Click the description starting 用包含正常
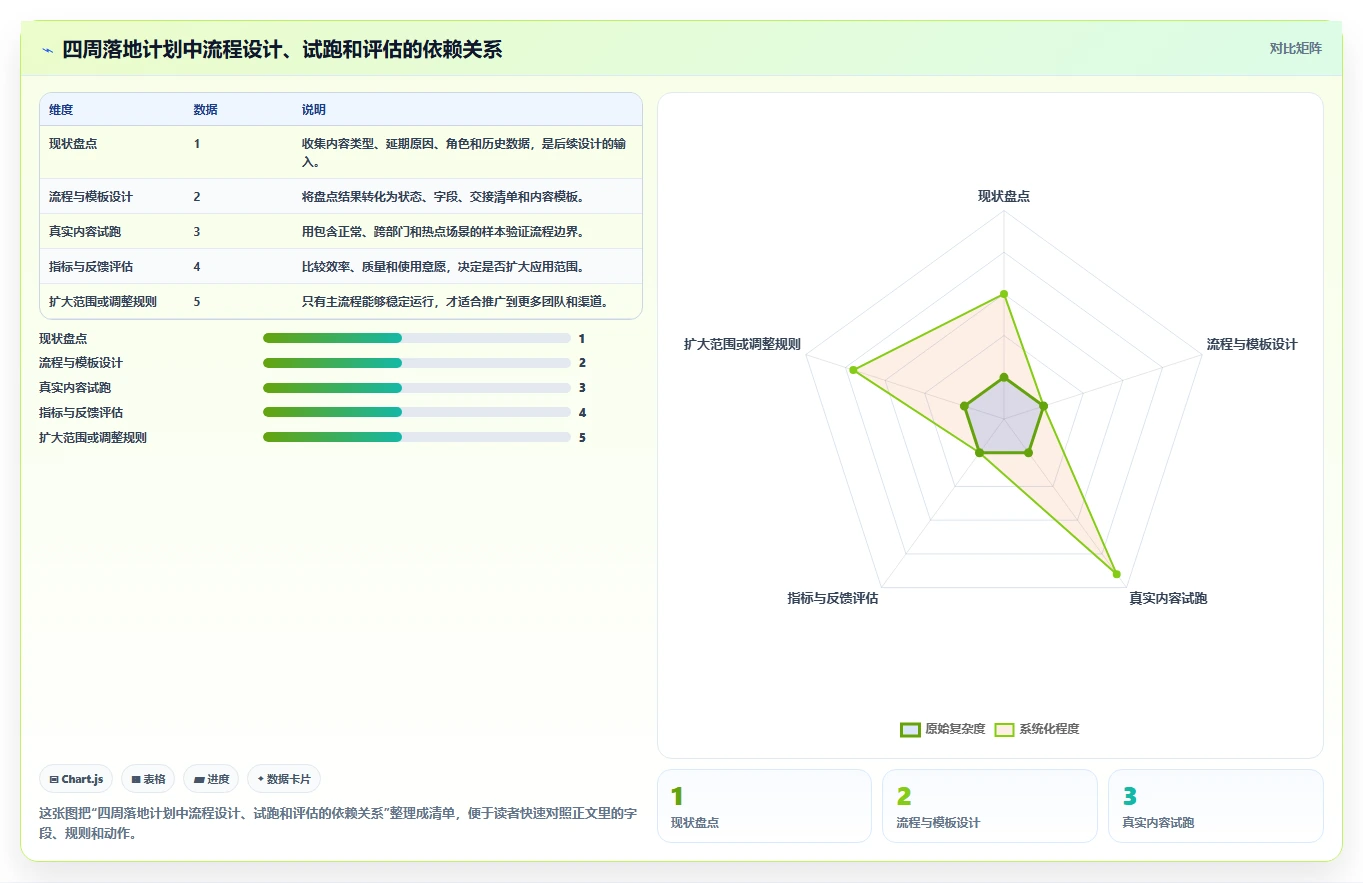Viewport: 1363px width, 883px height. (442, 231)
